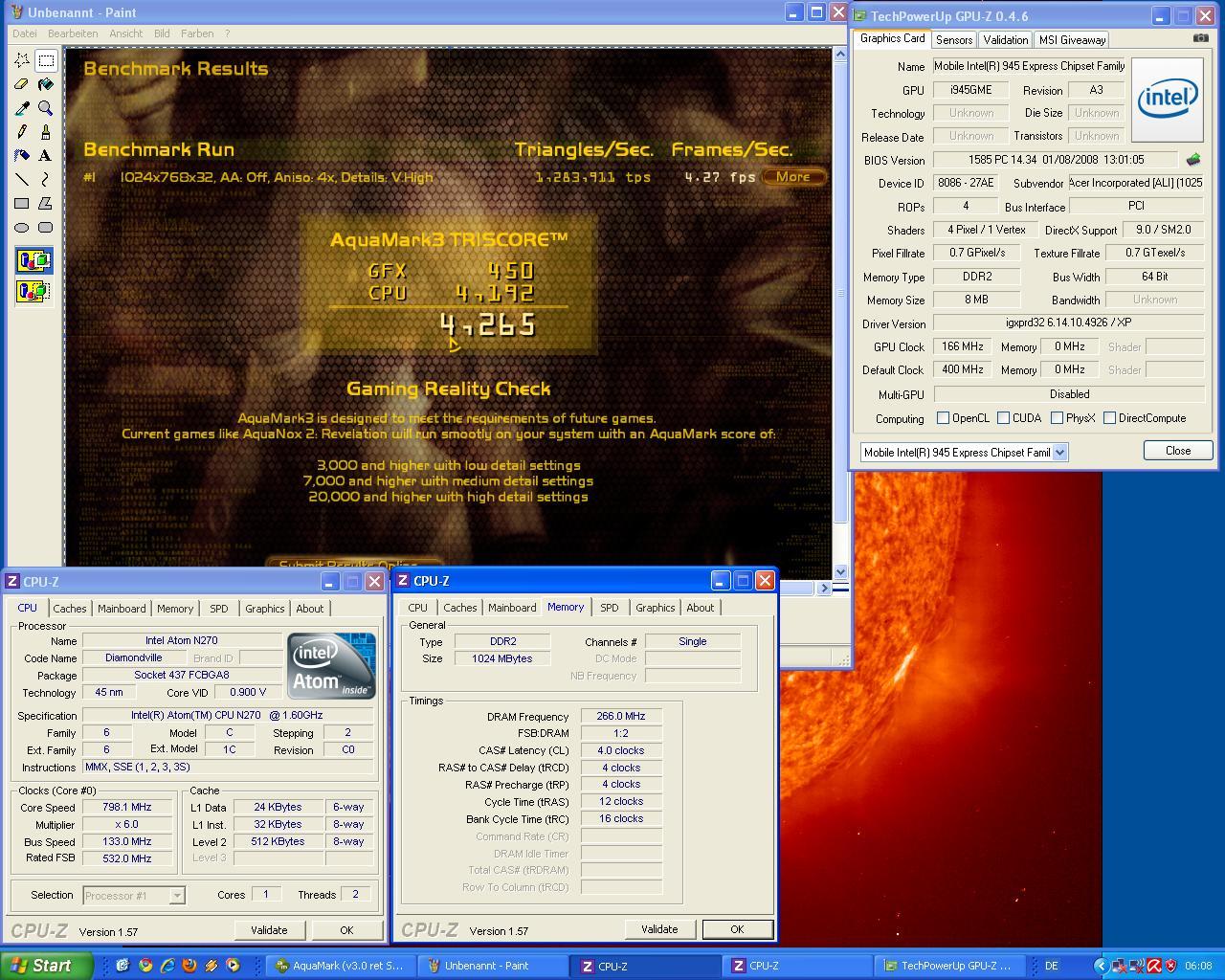Pick the Eraser tool in Paint
This screenshot has height=980, width=1225.
tap(22, 84)
